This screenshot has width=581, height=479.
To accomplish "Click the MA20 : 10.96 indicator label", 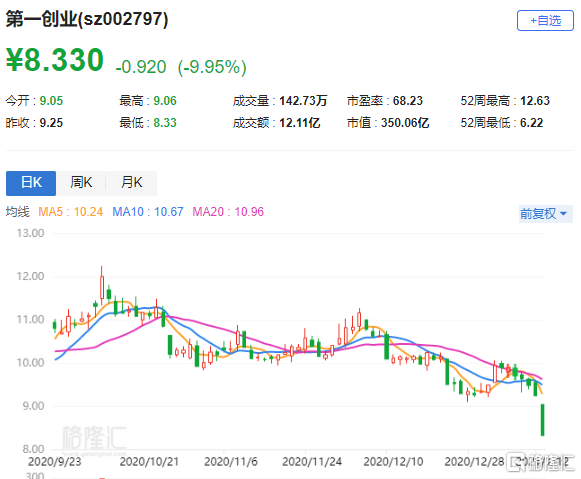I will 228,212.
